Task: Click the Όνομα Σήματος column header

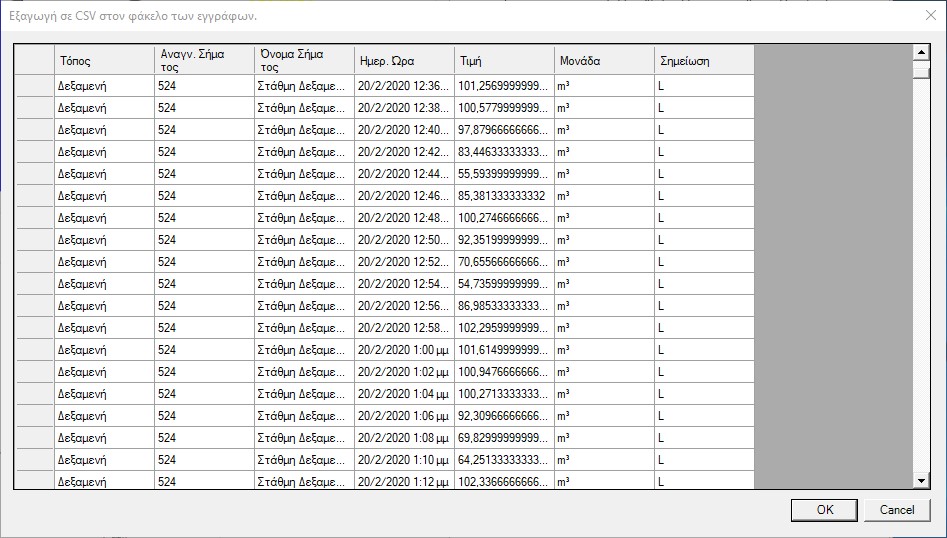Action: [x=304, y=60]
